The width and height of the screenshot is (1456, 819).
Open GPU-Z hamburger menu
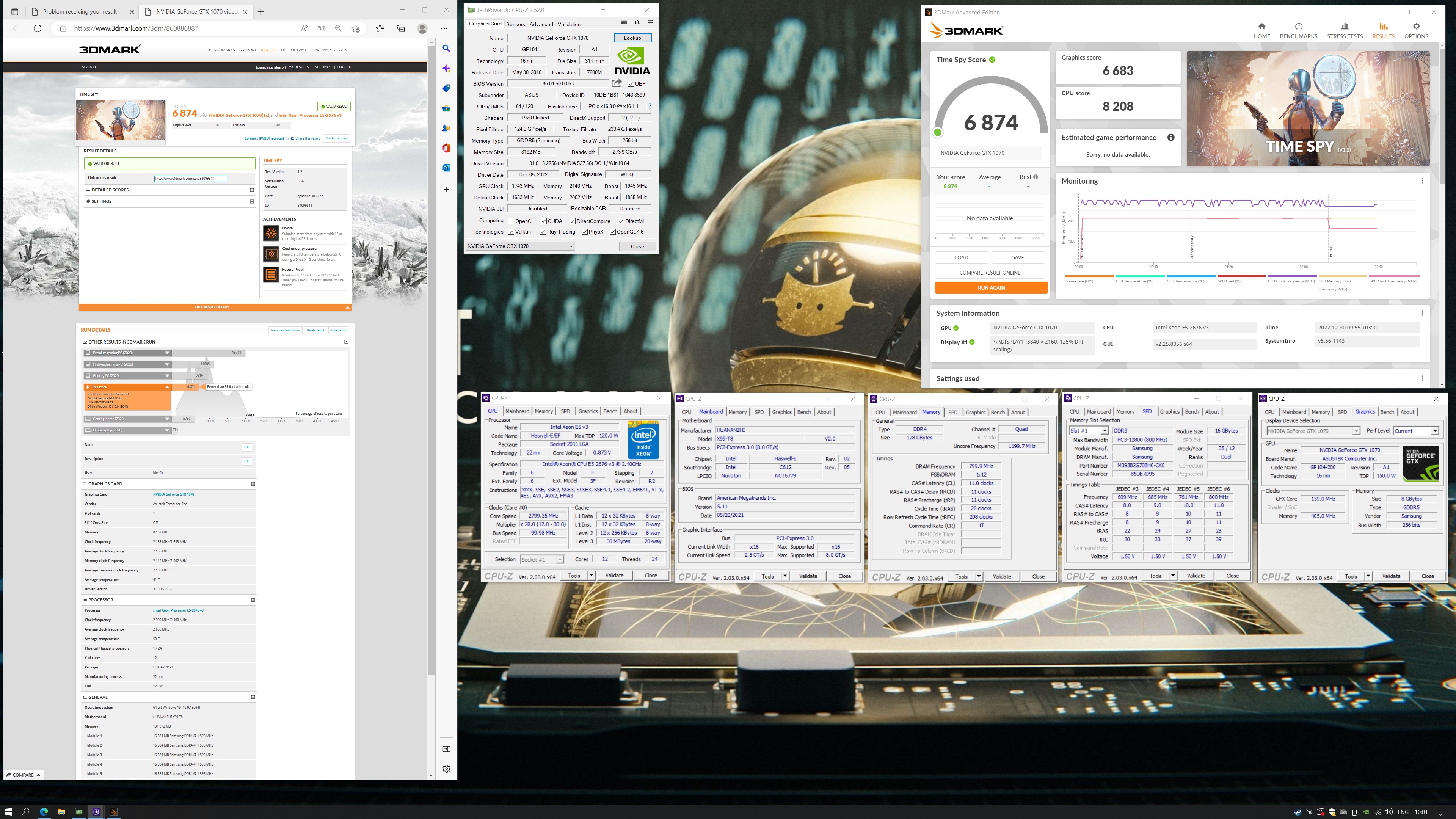tap(650, 23)
